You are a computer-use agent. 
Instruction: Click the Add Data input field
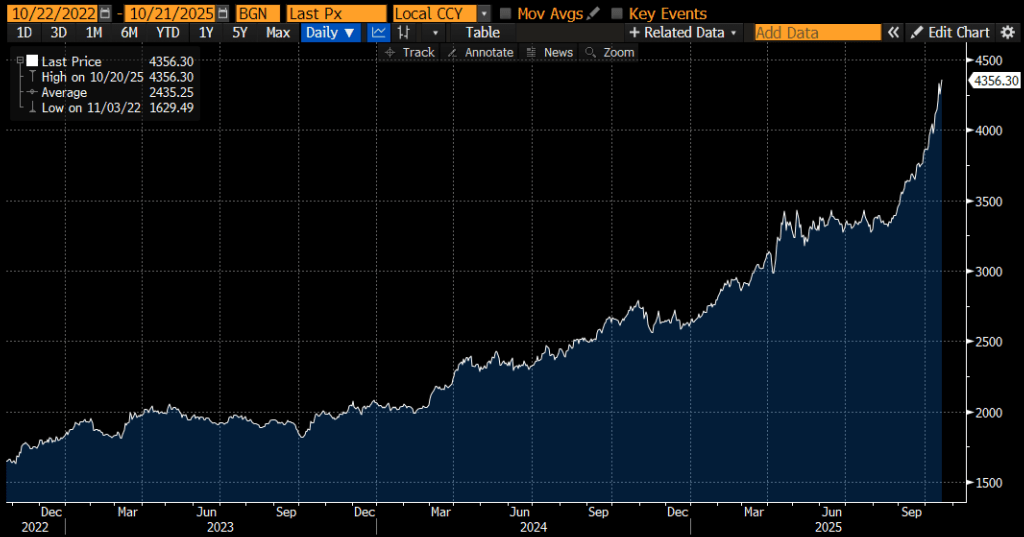coord(817,33)
